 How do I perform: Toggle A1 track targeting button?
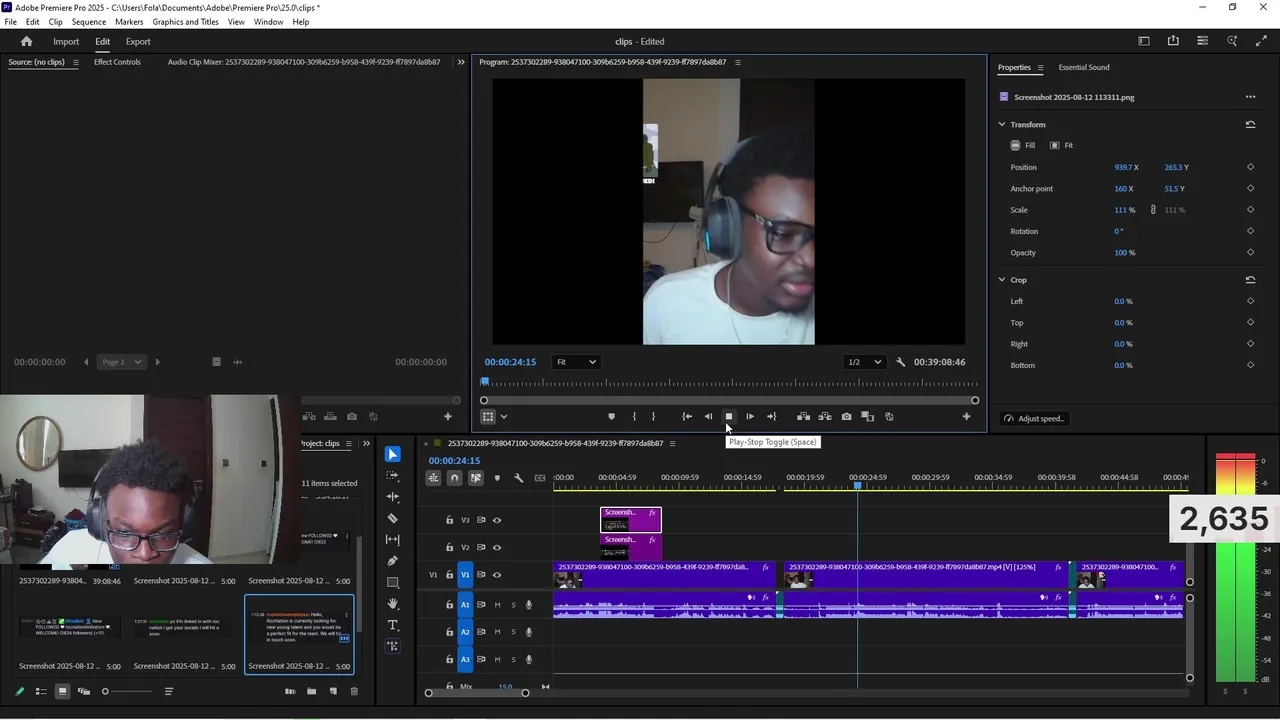(465, 604)
